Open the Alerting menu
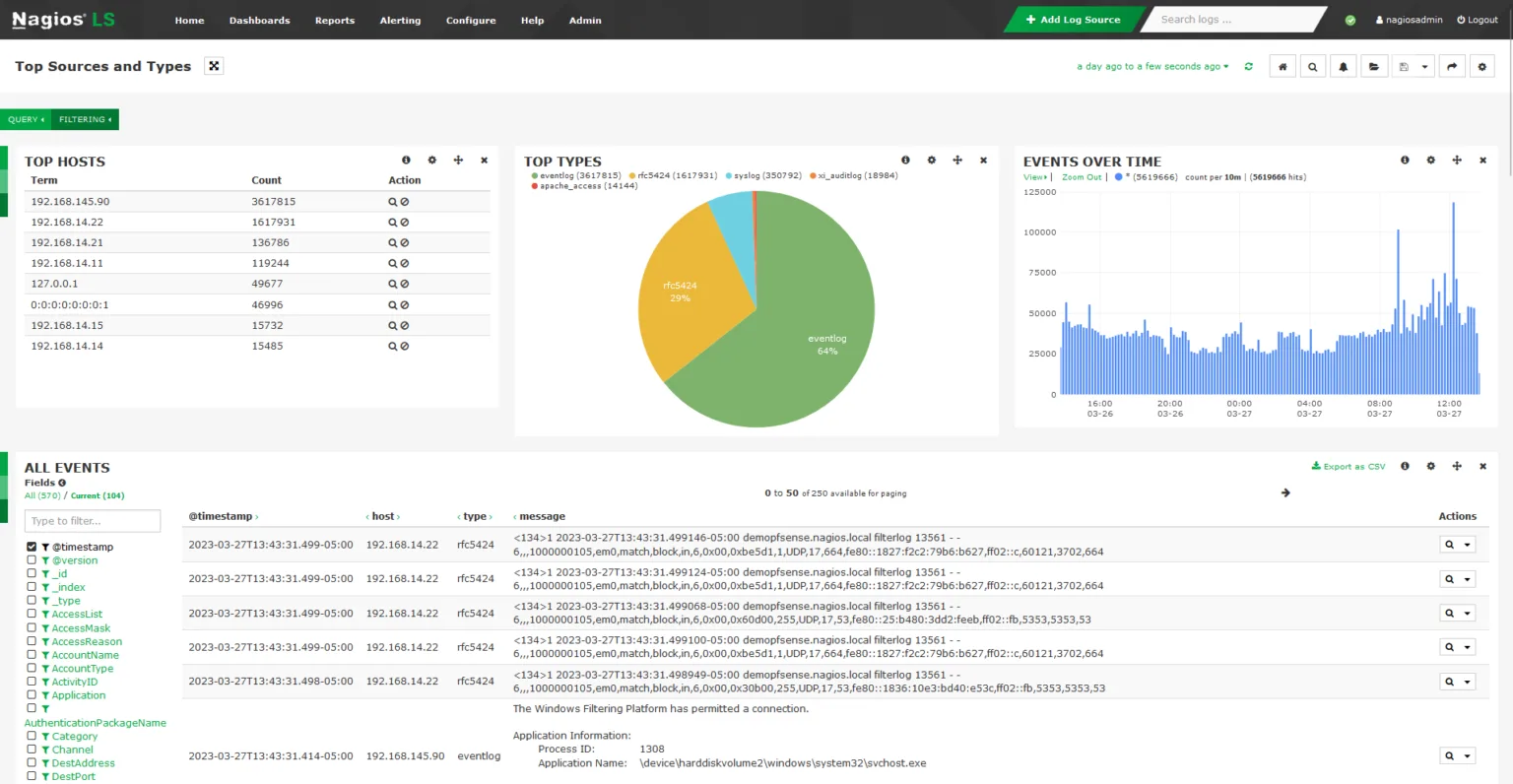 click(400, 20)
